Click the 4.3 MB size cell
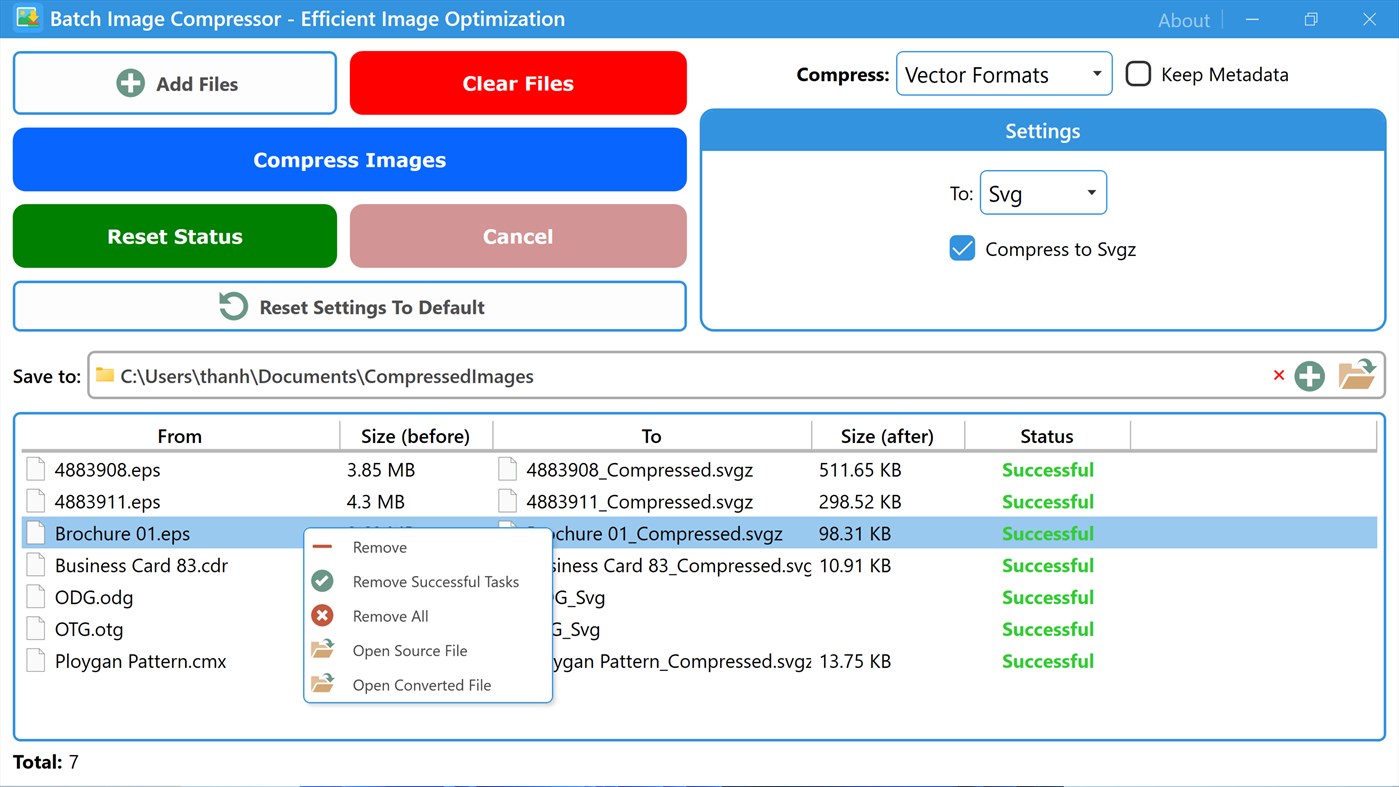This screenshot has height=787, width=1399. [376, 502]
